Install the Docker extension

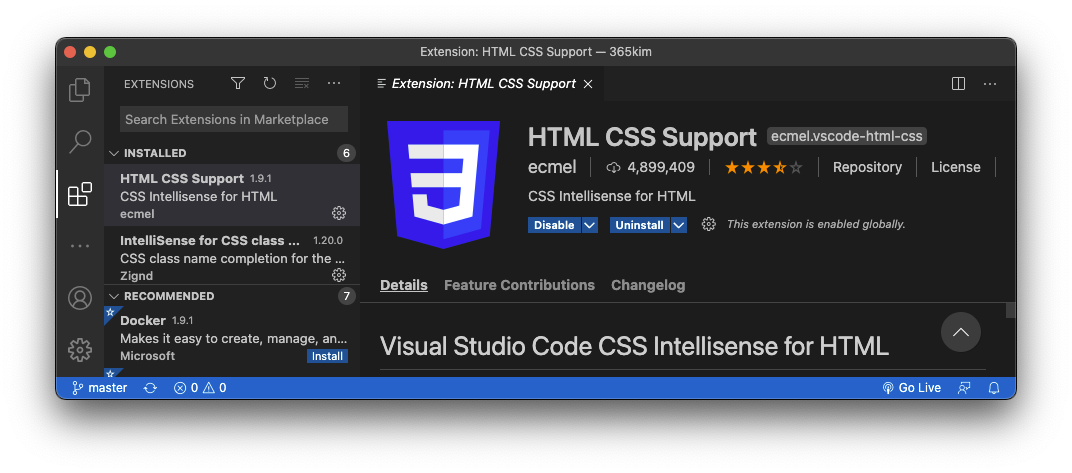tap(327, 356)
